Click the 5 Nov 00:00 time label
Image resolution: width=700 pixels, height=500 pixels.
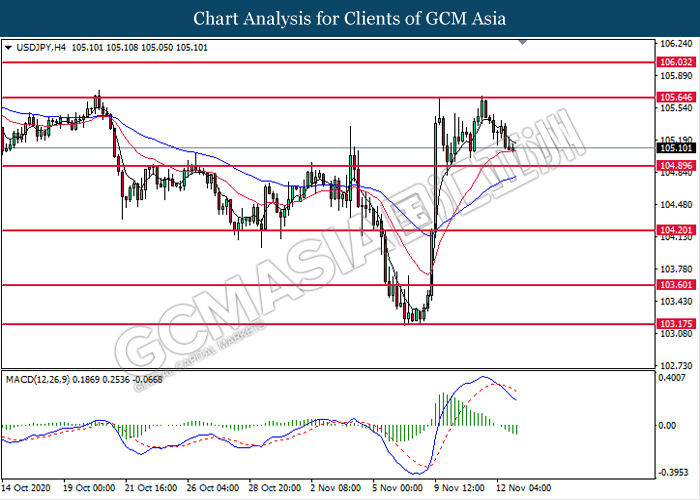pyautogui.click(x=398, y=488)
